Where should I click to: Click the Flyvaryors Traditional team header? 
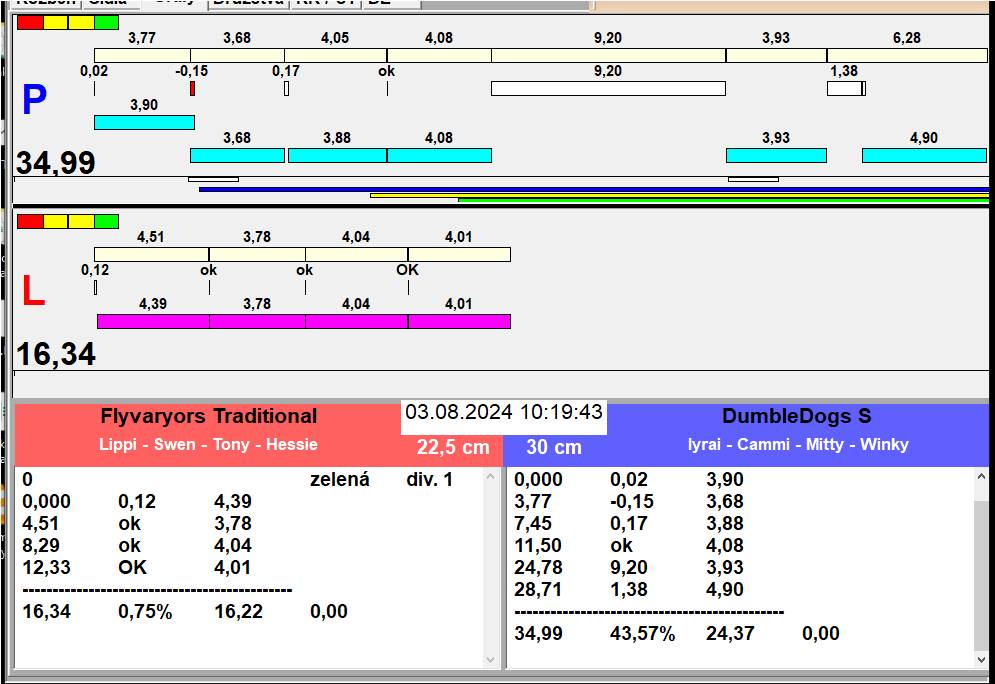pyautogui.click(x=208, y=417)
